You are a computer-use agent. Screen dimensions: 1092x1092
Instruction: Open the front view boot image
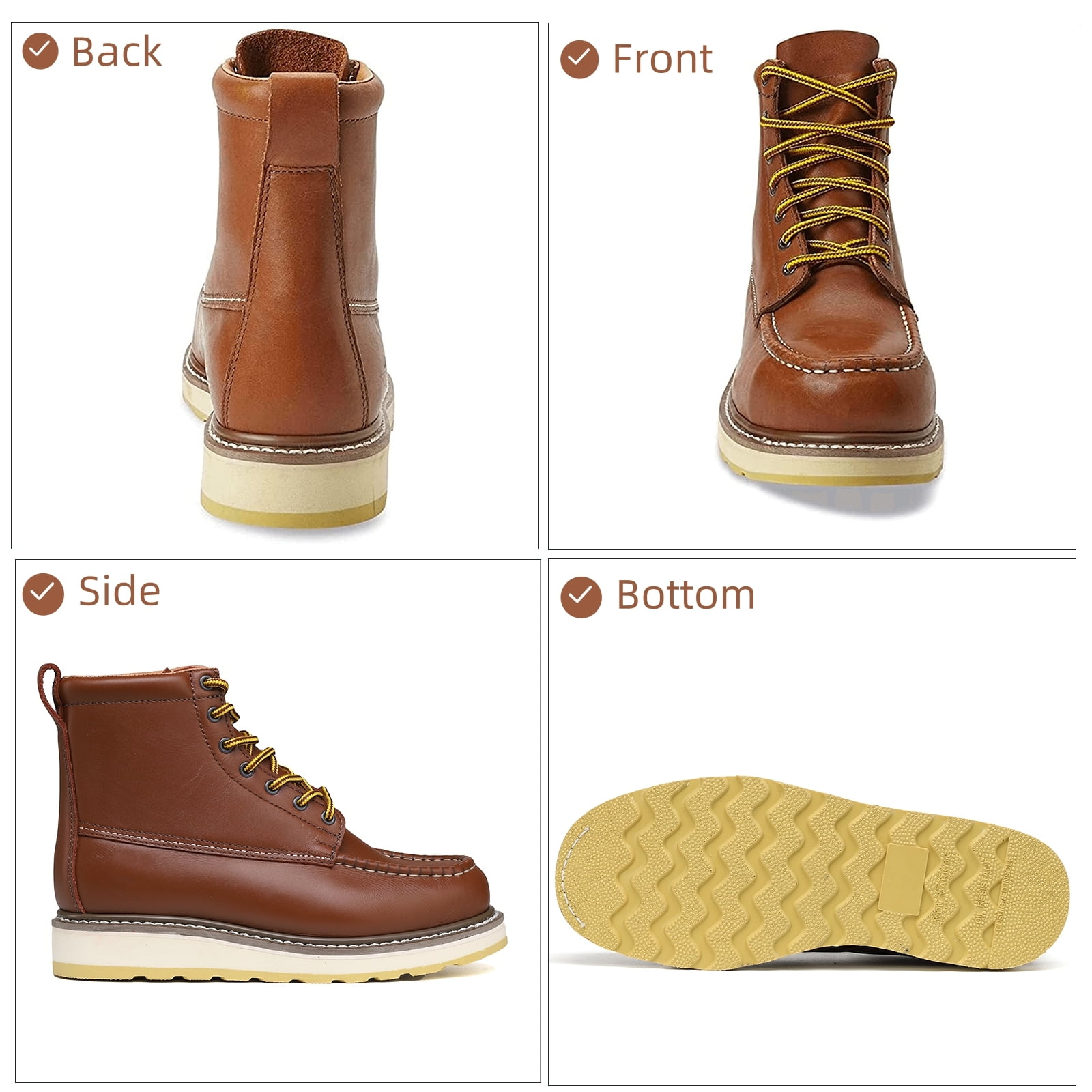831,259
